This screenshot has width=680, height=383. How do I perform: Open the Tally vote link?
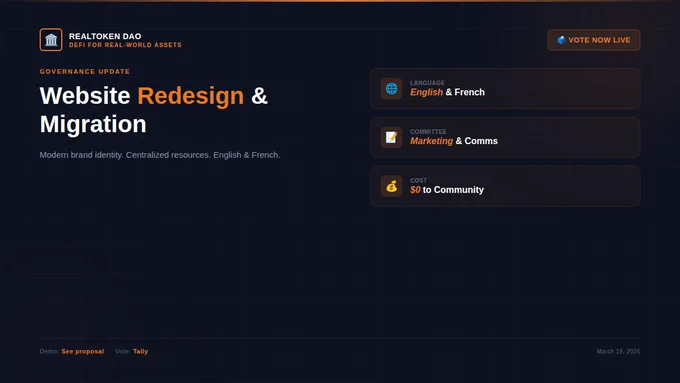click(140, 351)
